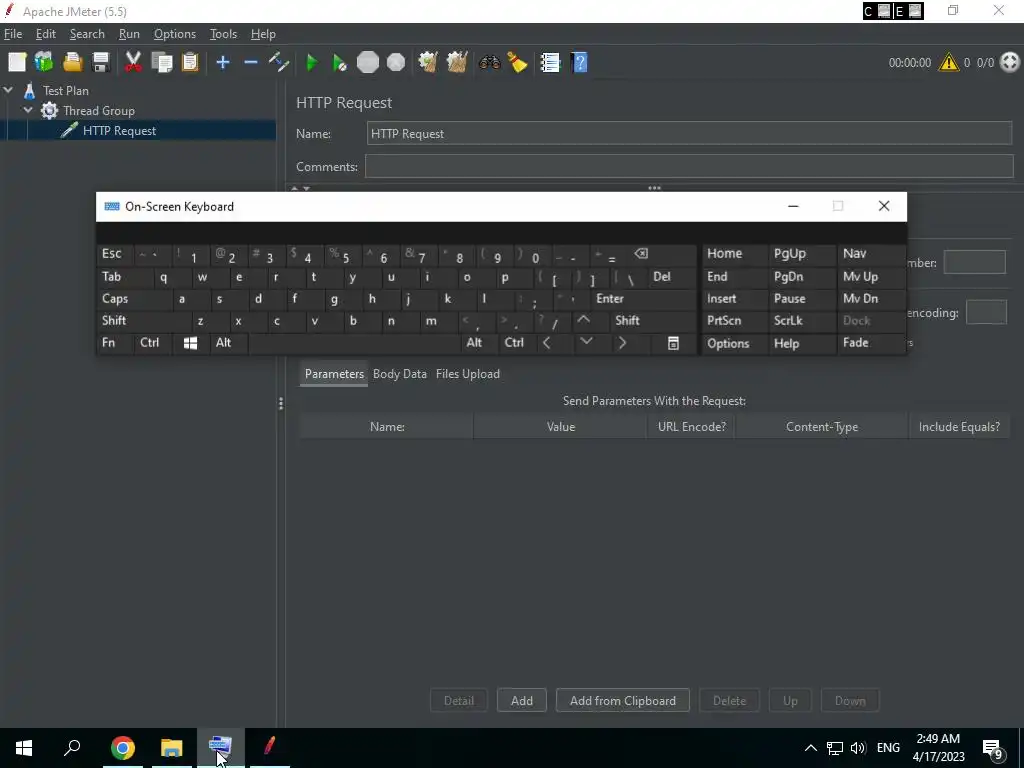Click the port number input field
The height and width of the screenshot is (768, 1024).
coord(974,263)
